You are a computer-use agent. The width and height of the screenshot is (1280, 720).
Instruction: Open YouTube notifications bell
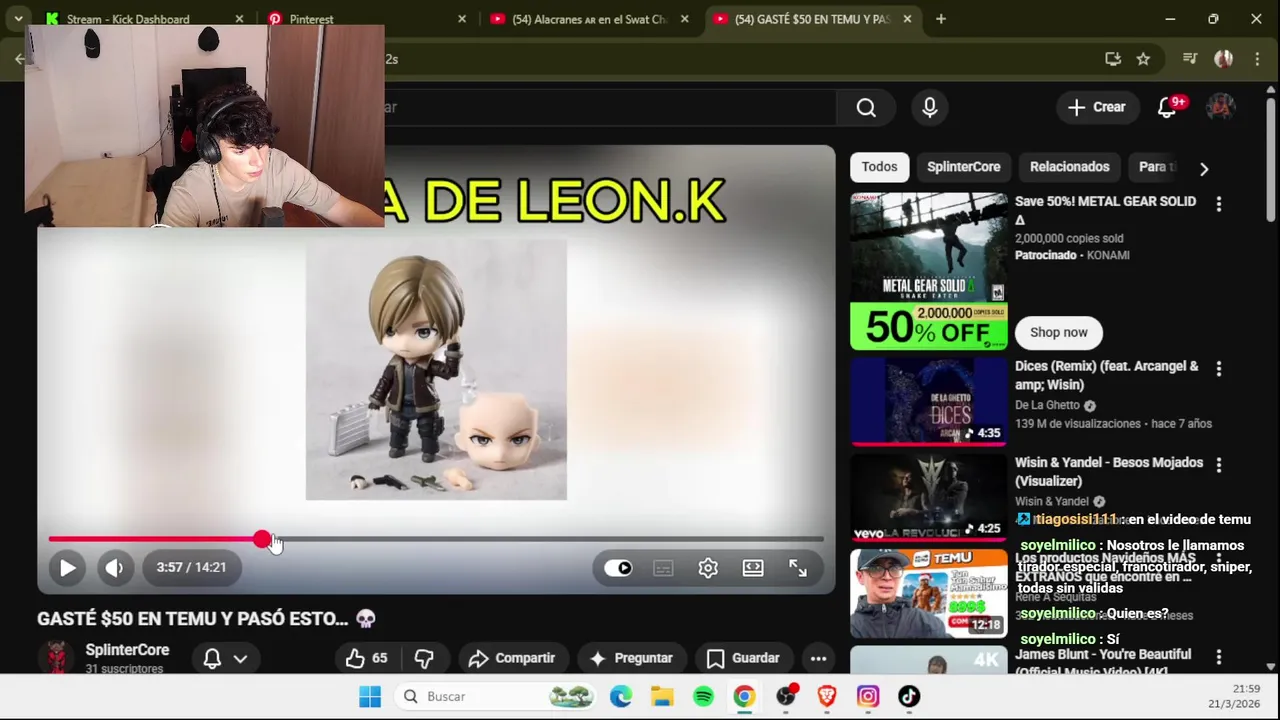tap(1167, 107)
